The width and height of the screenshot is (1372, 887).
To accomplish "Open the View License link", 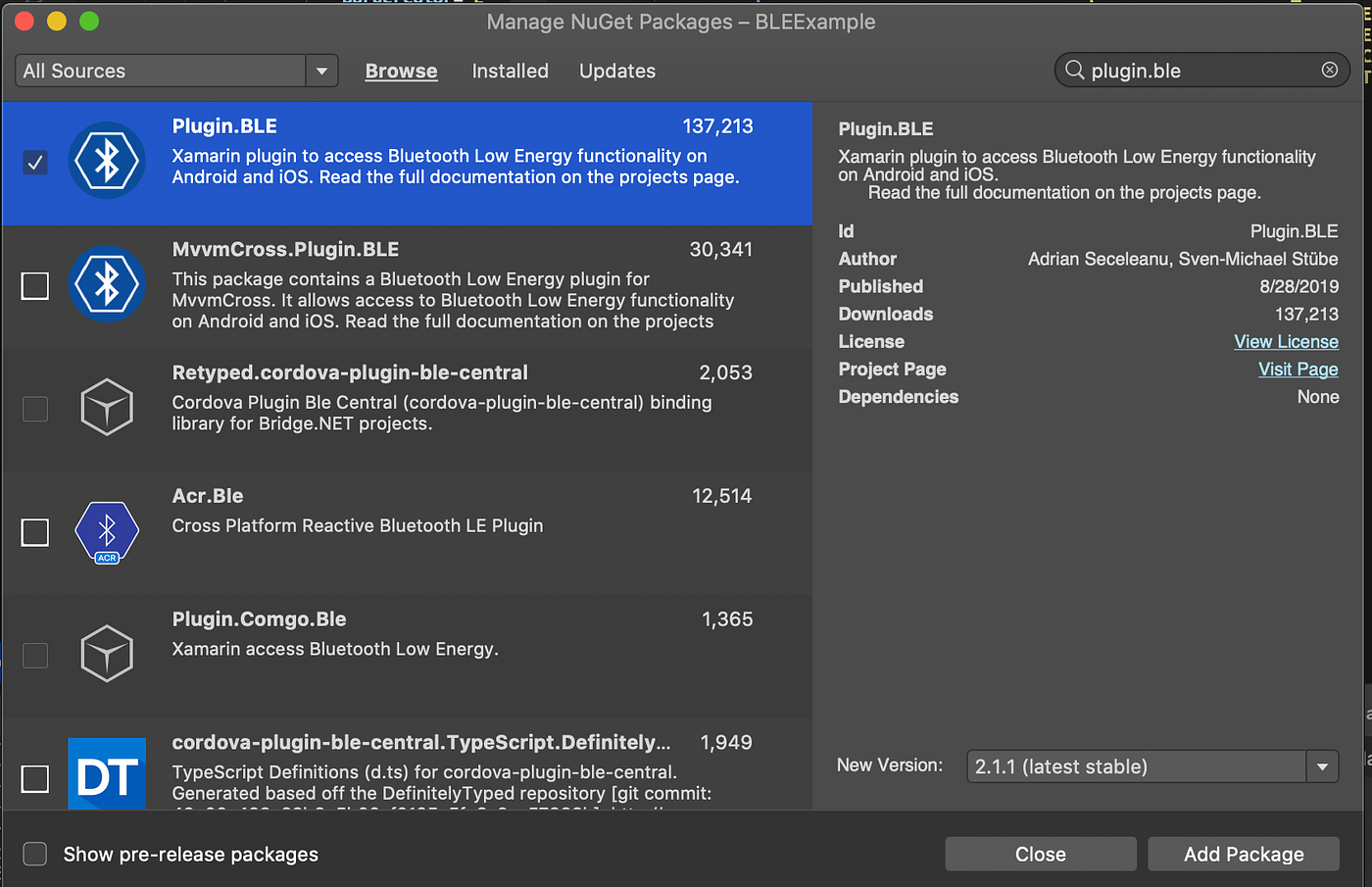I will click(1286, 341).
